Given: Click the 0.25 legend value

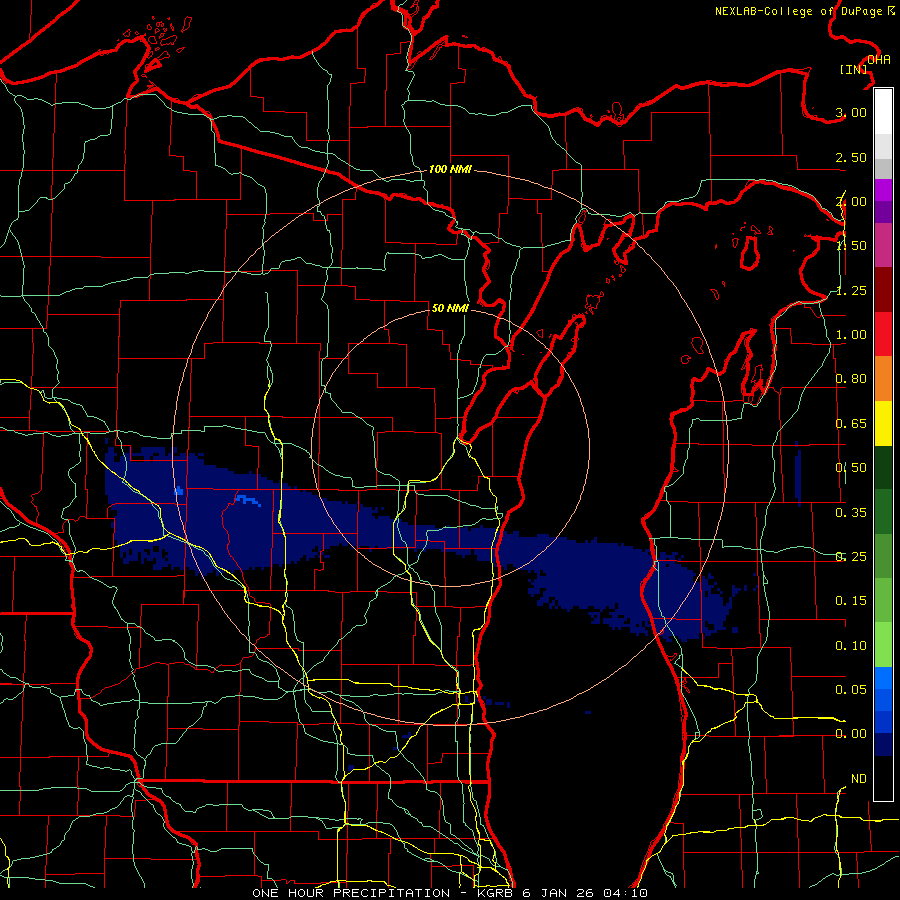Looking at the screenshot, I should [x=851, y=557].
